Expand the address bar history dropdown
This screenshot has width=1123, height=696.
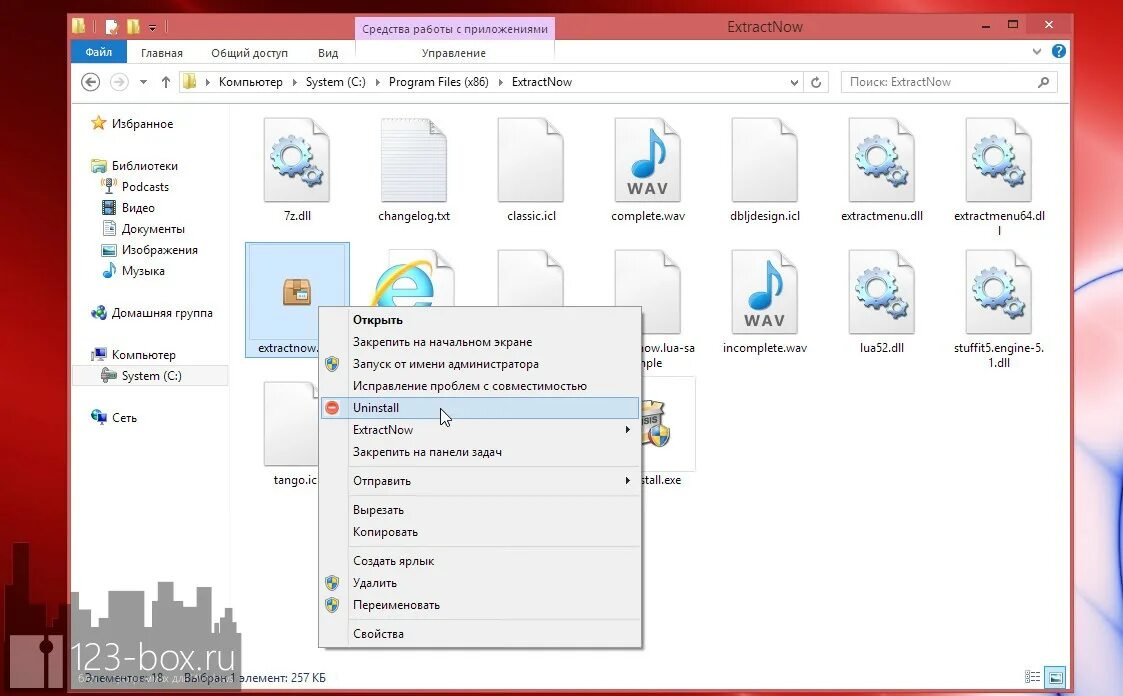point(794,82)
